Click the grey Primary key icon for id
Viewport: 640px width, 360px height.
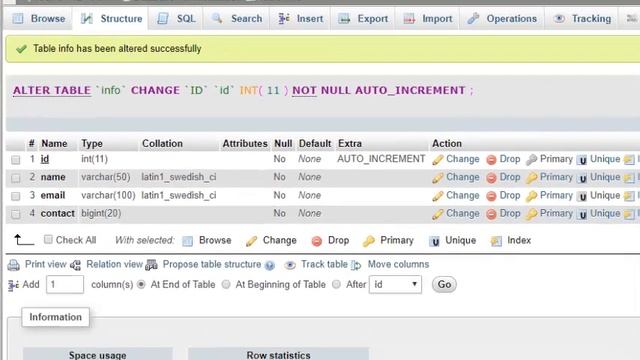(531, 160)
